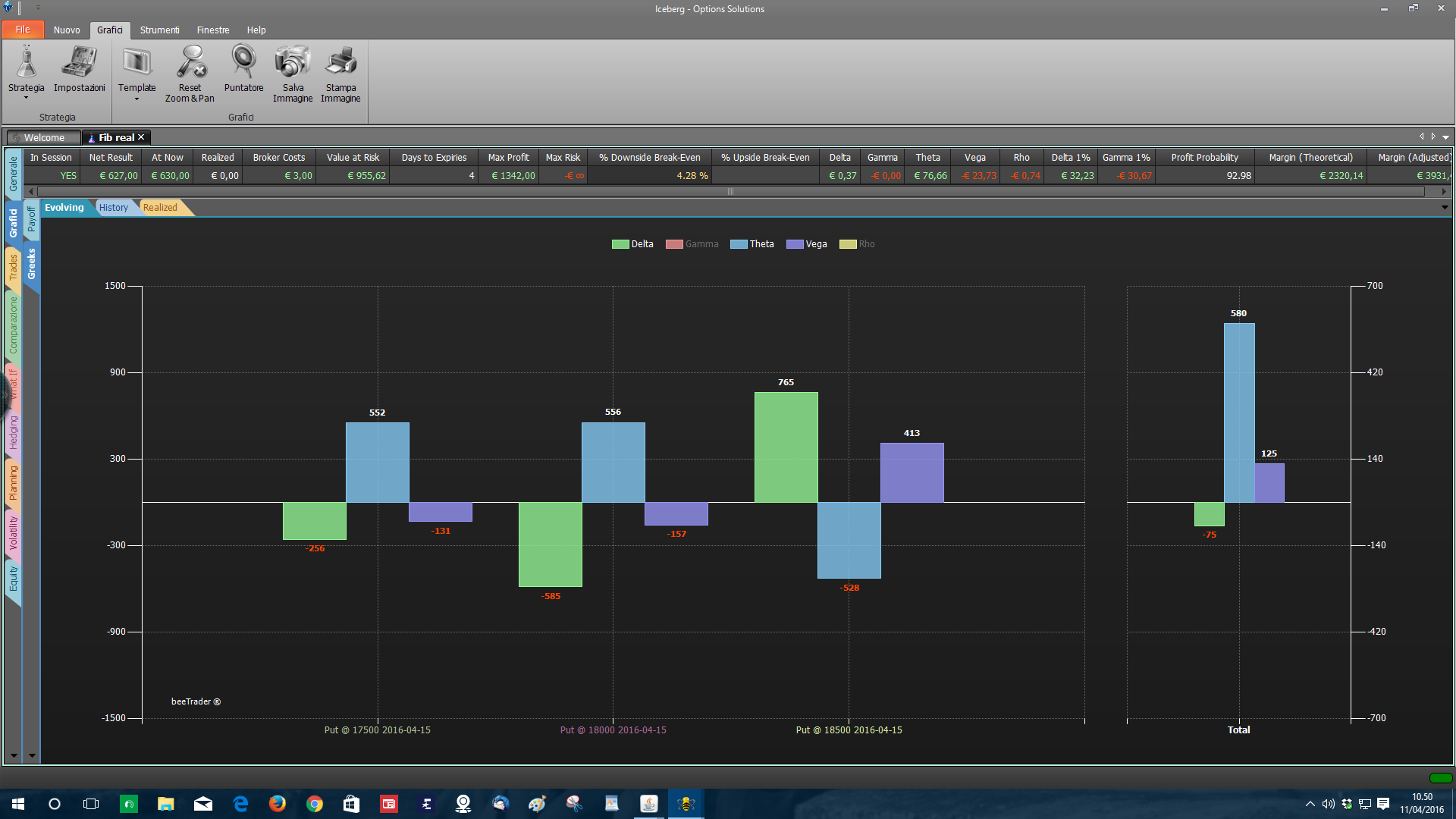The height and width of the screenshot is (819, 1456).
Task: Activate the Puntatore pointer tool
Action: 243,62
